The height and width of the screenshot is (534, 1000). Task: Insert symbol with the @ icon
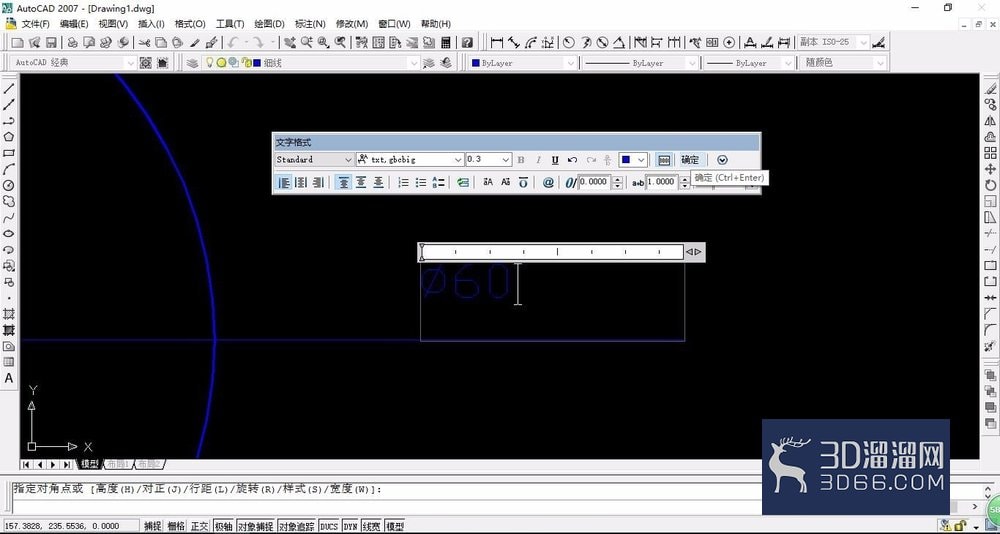[548, 182]
